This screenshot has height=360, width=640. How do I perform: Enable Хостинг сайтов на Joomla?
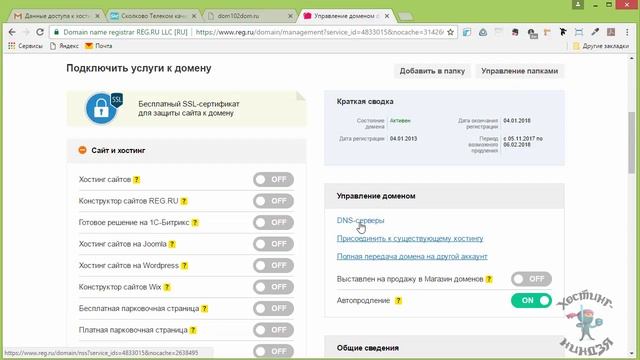[273, 244]
